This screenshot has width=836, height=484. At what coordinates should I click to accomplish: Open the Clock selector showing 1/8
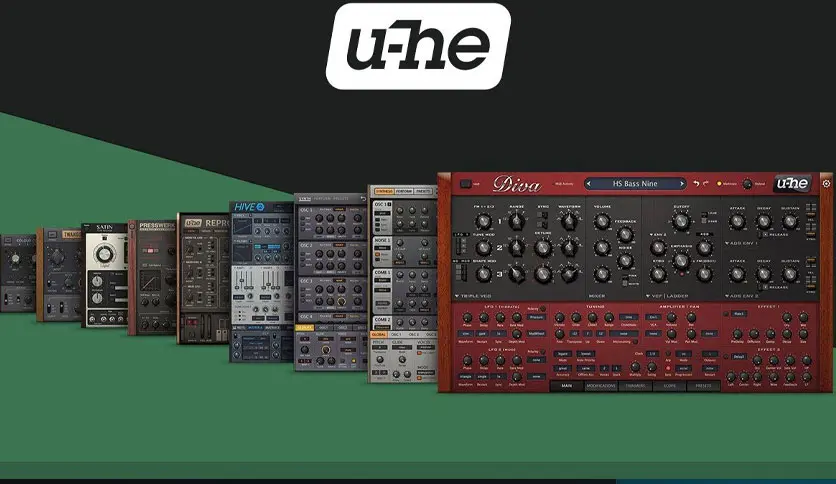pyautogui.click(x=653, y=353)
